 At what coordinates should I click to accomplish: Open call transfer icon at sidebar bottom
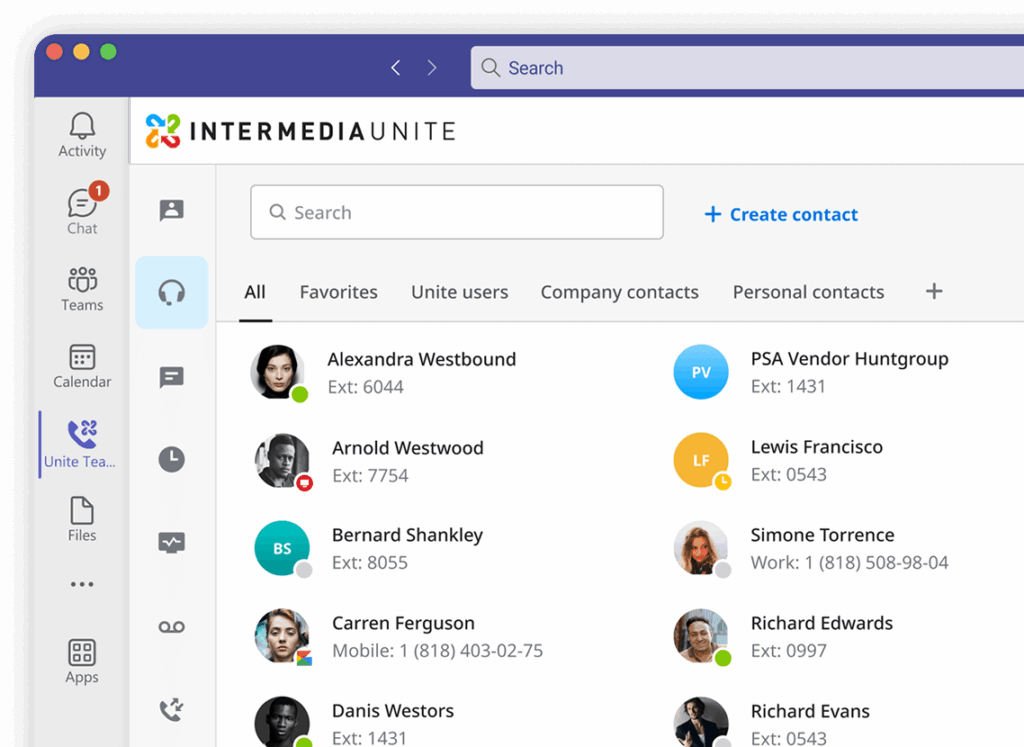point(171,709)
